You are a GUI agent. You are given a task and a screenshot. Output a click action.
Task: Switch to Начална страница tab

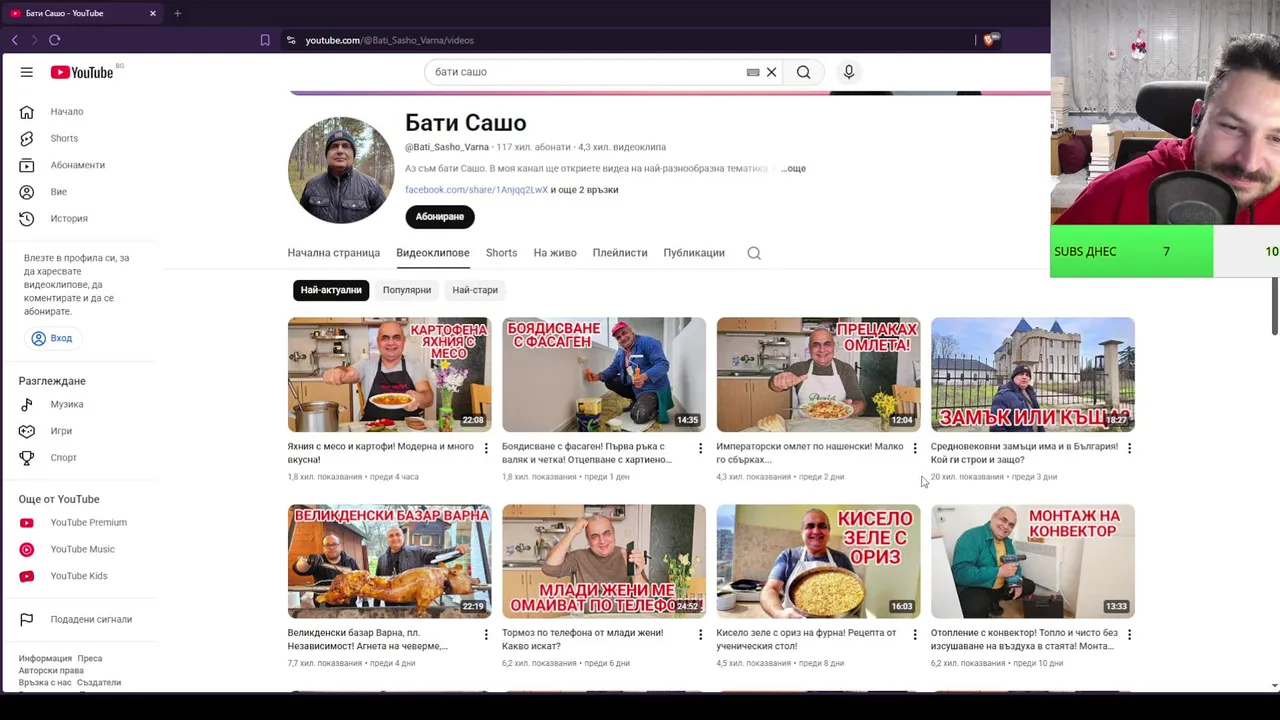(x=334, y=253)
